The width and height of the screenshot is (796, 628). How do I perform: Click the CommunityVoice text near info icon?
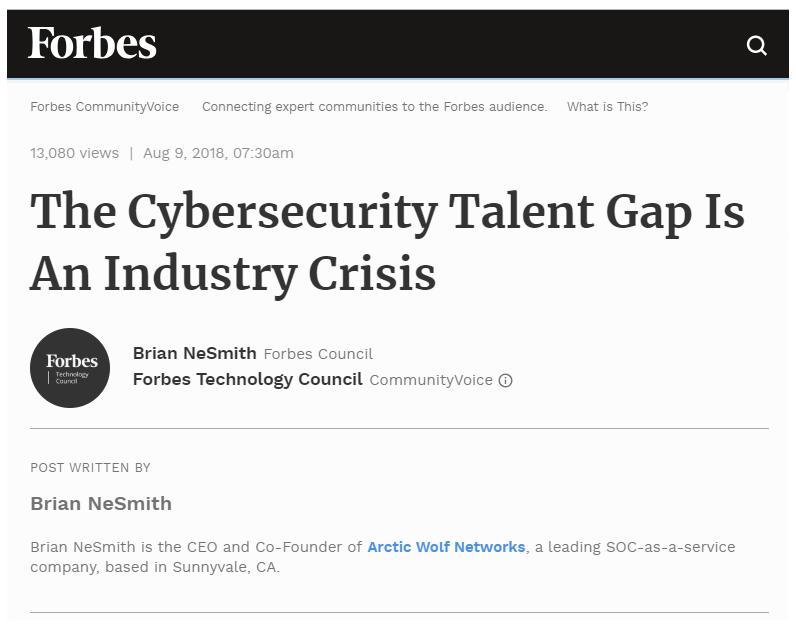431,380
